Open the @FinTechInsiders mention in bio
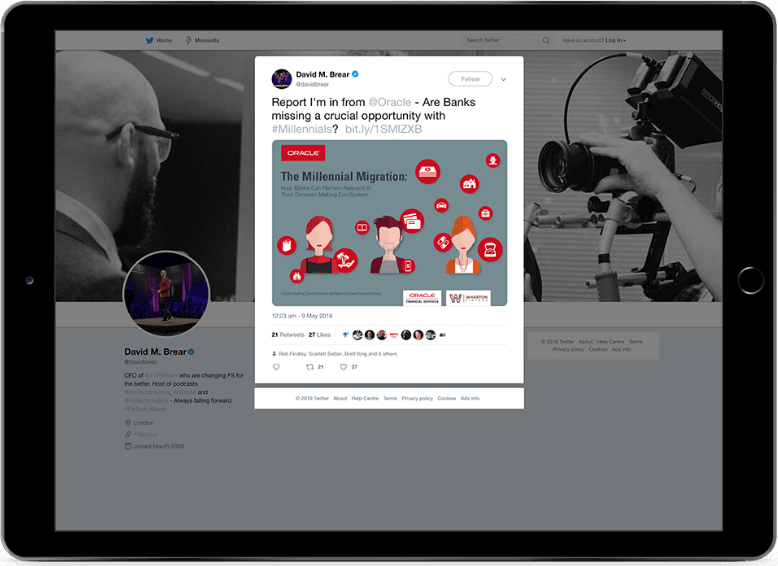Image resolution: width=778 pixels, height=566 pixels. (147, 392)
